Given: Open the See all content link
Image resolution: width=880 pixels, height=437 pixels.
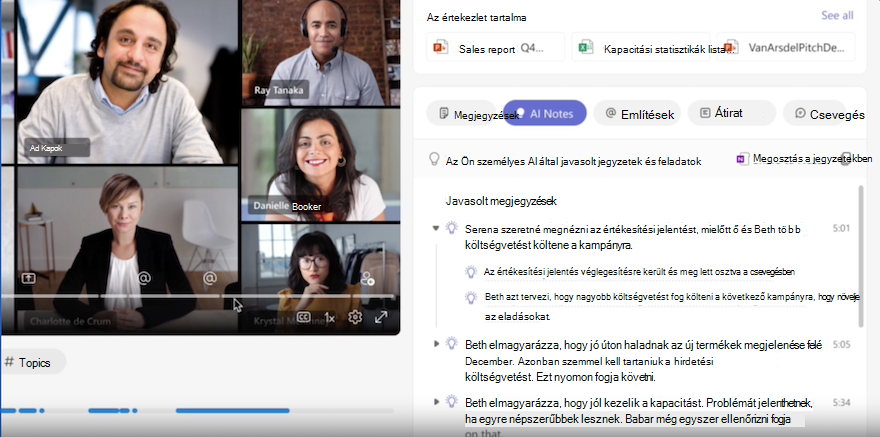Looking at the screenshot, I should pos(837,16).
